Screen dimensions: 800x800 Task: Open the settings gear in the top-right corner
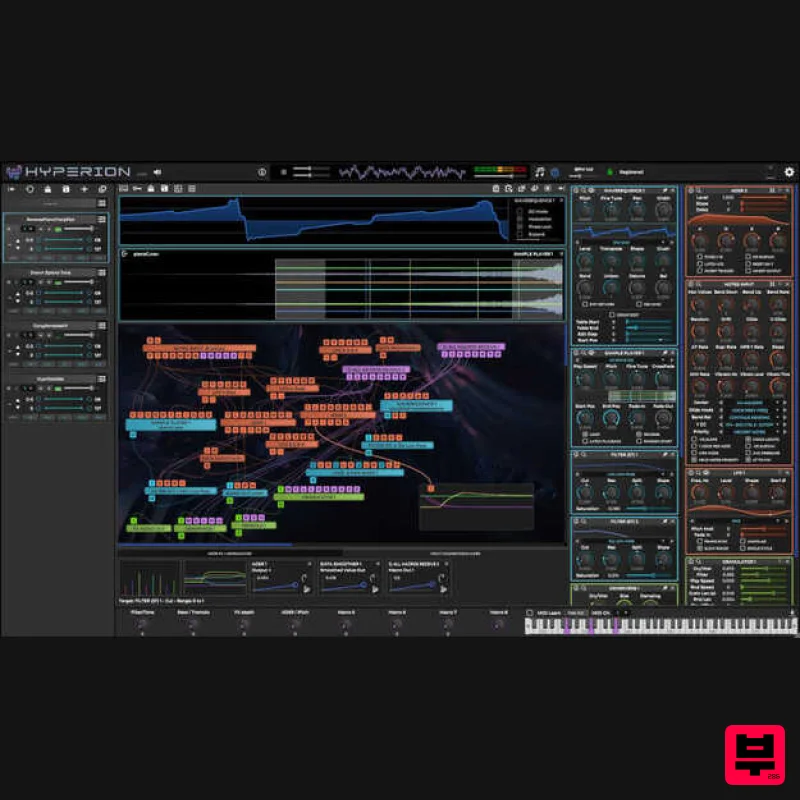click(788, 172)
